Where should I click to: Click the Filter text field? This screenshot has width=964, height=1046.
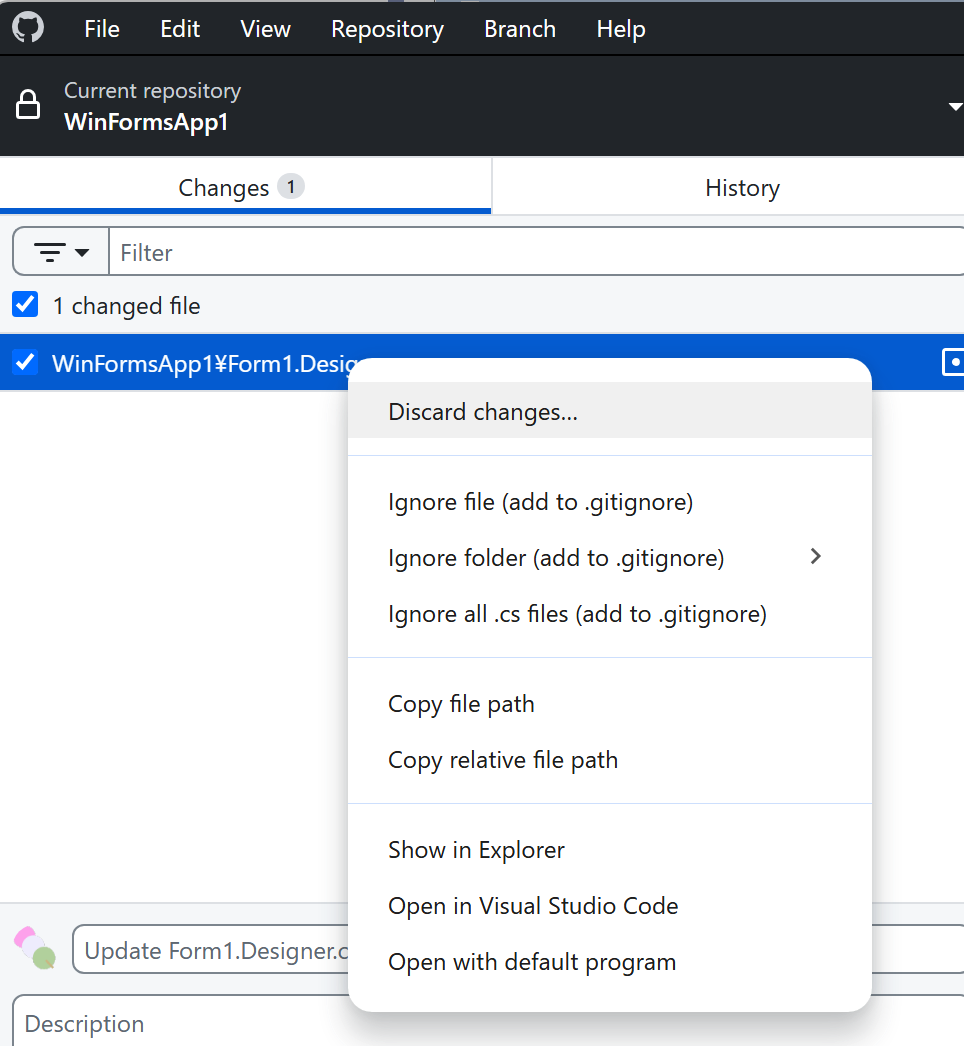point(536,252)
